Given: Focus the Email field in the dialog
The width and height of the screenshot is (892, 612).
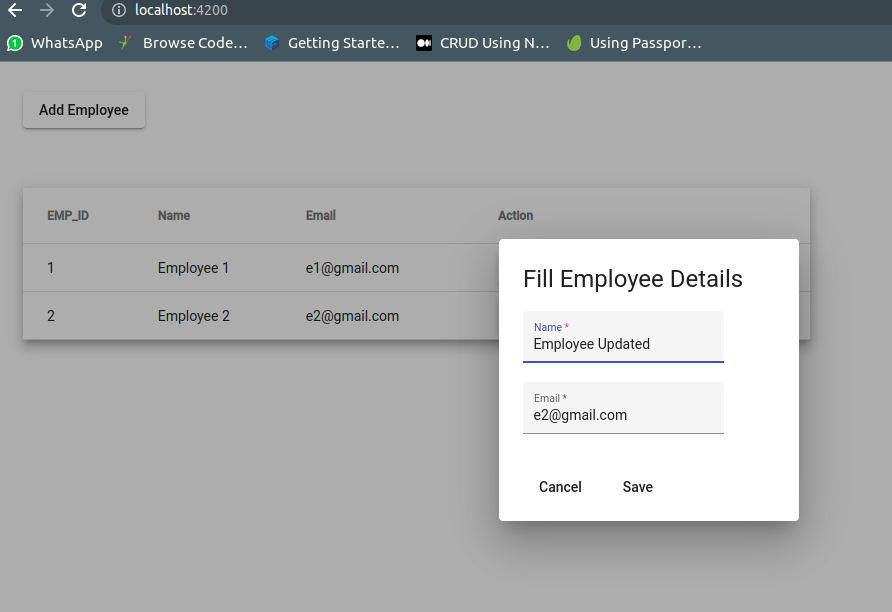Looking at the screenshot, I should tap(623, 408).
